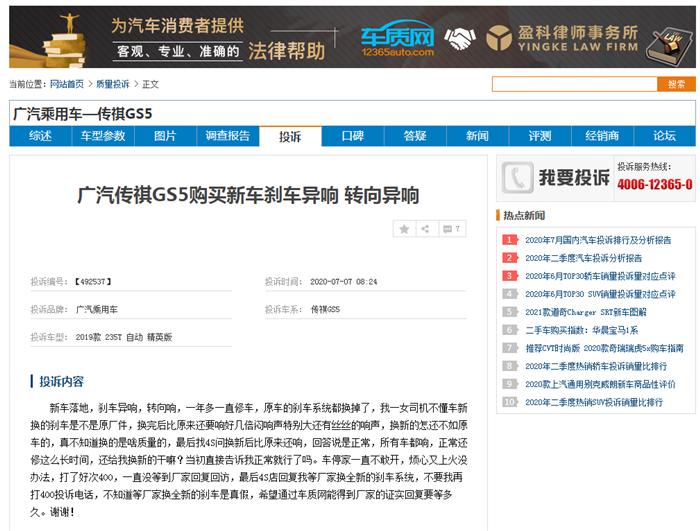Click the 网站首页 breadcrumb link

[67, 84]
